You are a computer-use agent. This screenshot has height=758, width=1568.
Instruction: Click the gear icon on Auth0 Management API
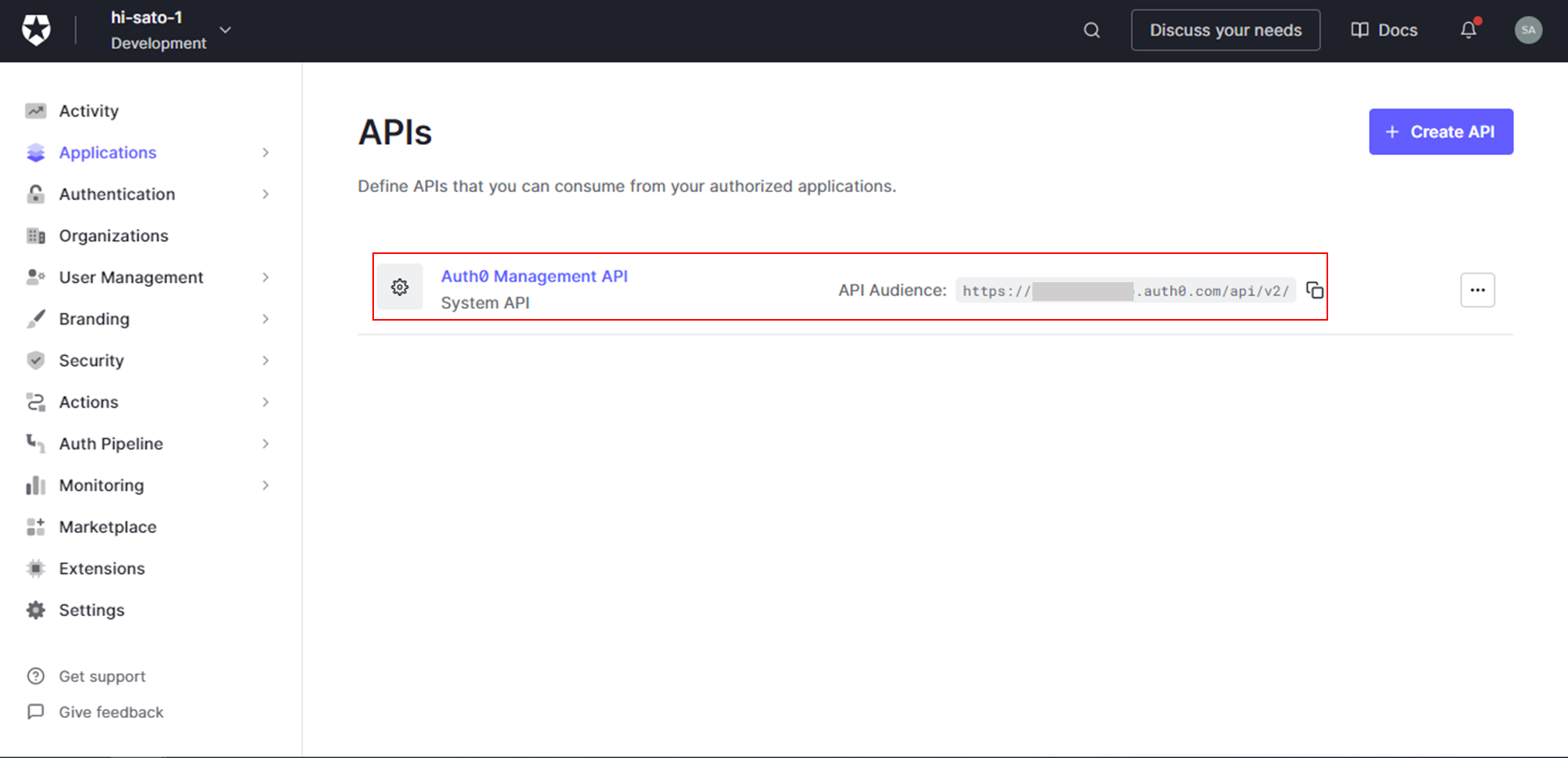(400, 287)
